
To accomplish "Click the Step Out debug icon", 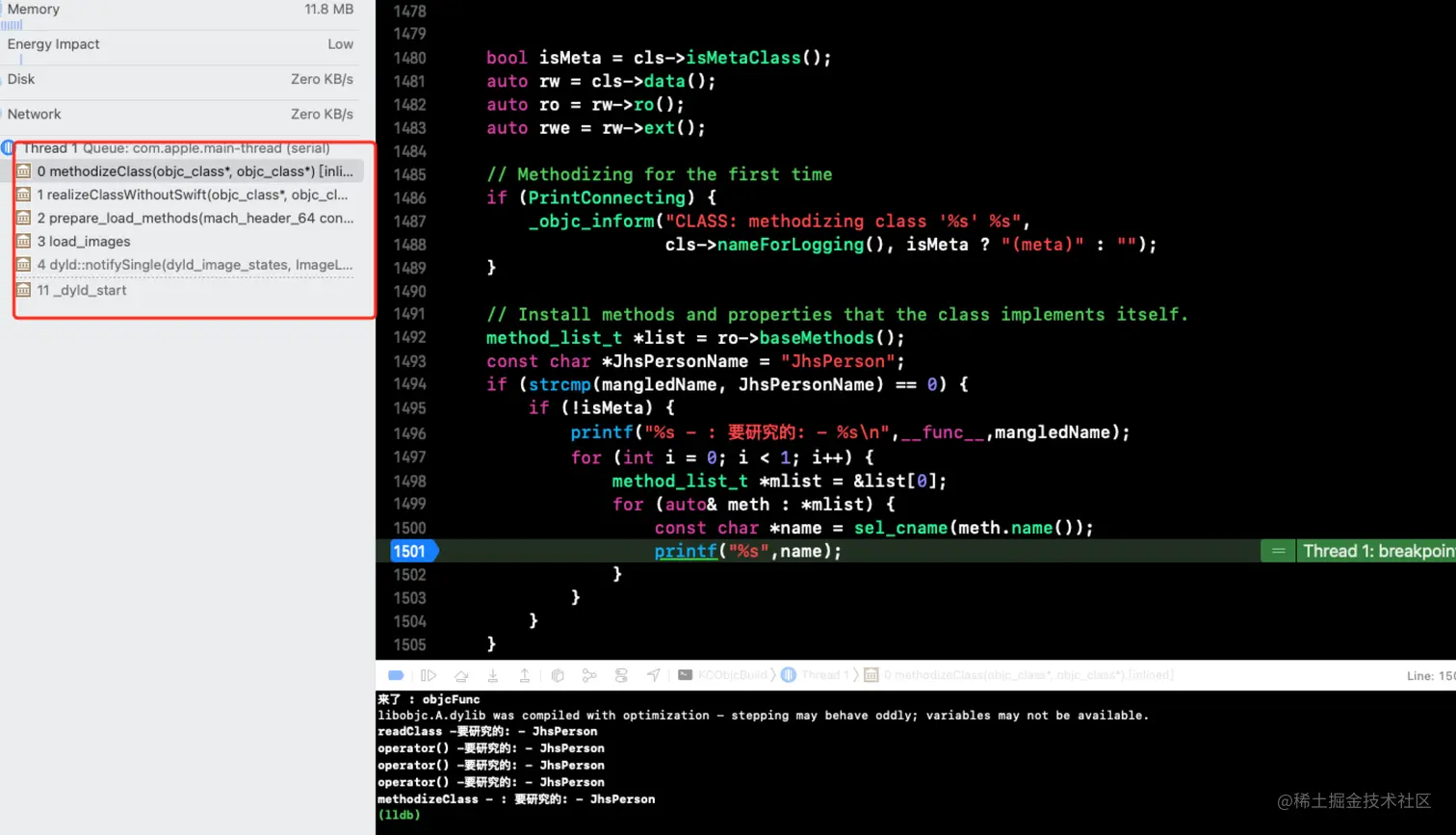I will (x=525, y=675).
